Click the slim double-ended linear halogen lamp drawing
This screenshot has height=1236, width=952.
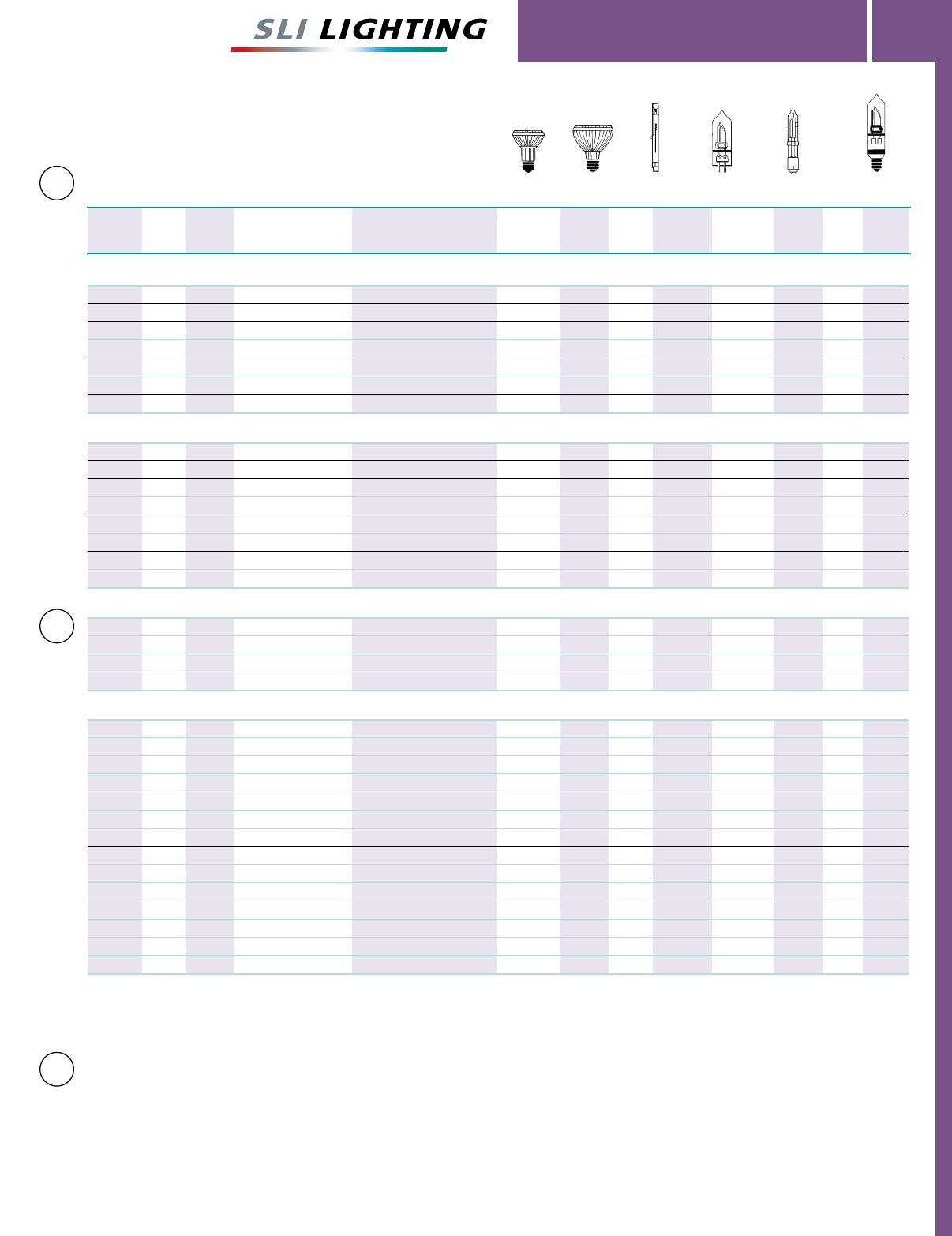[x=655, y=138]
